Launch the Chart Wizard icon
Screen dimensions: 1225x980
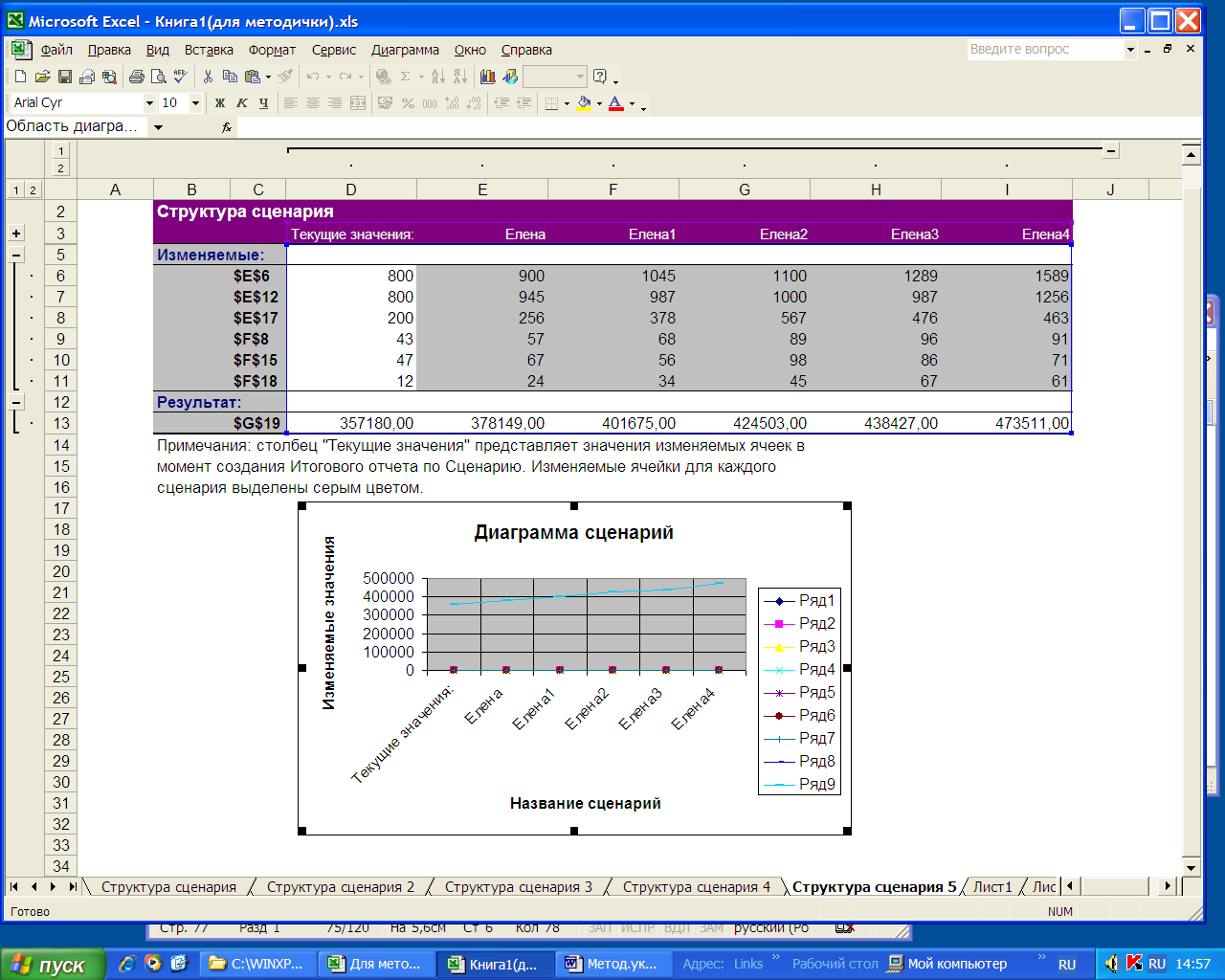coord(488,77)
